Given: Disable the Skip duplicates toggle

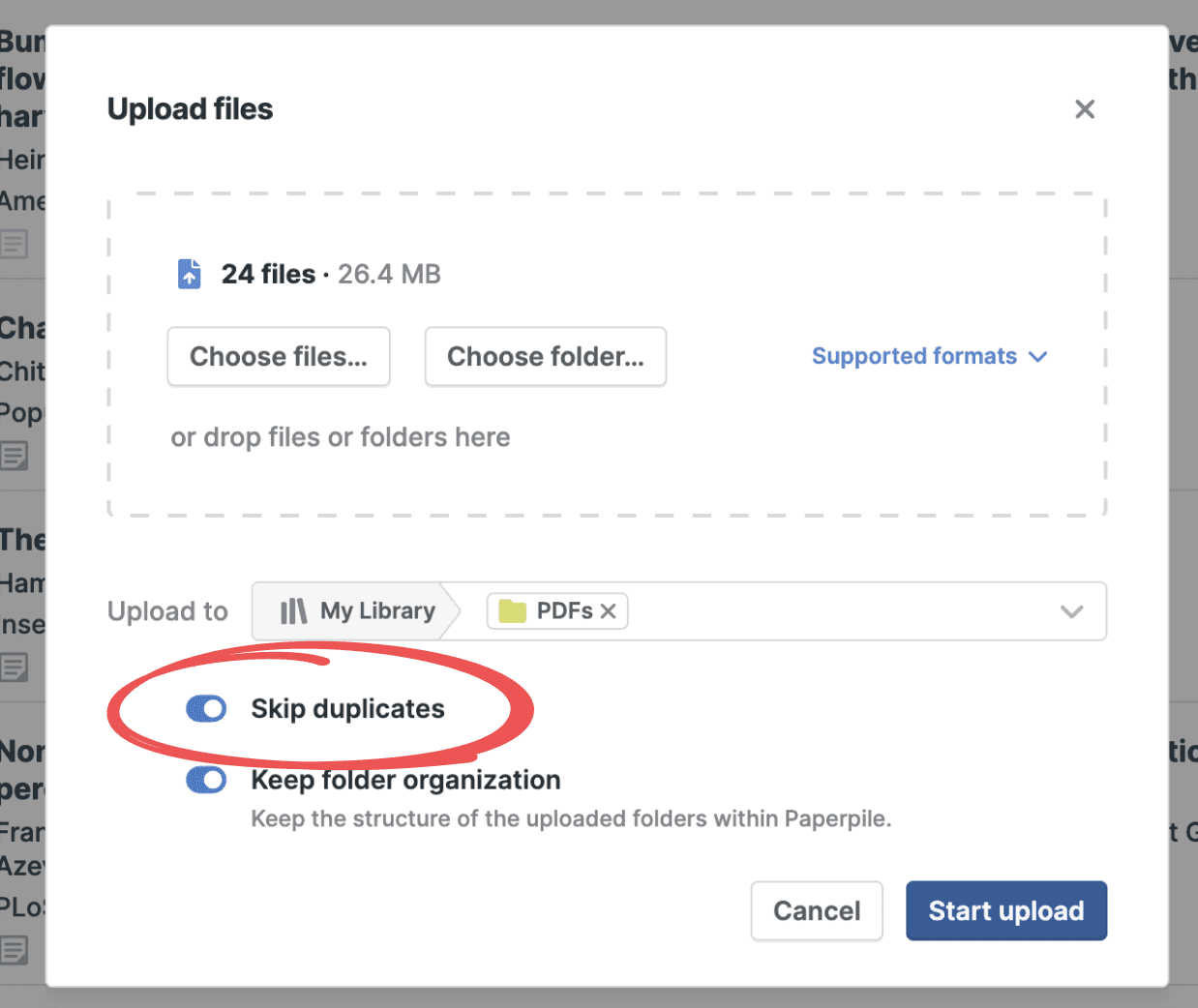Looking at the screenshot, I should tap(206, 709).
